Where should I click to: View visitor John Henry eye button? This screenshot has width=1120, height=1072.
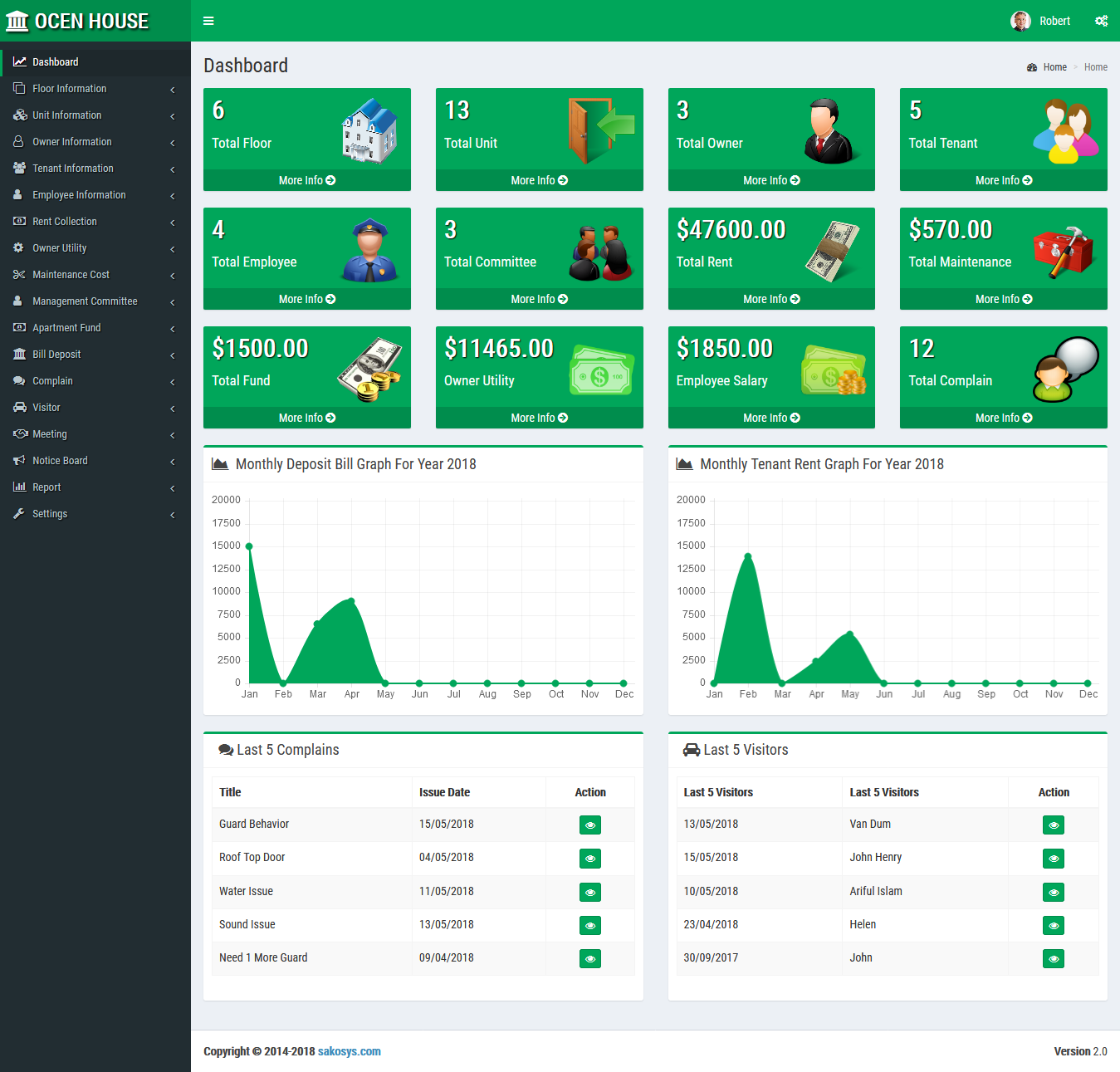1053,858
